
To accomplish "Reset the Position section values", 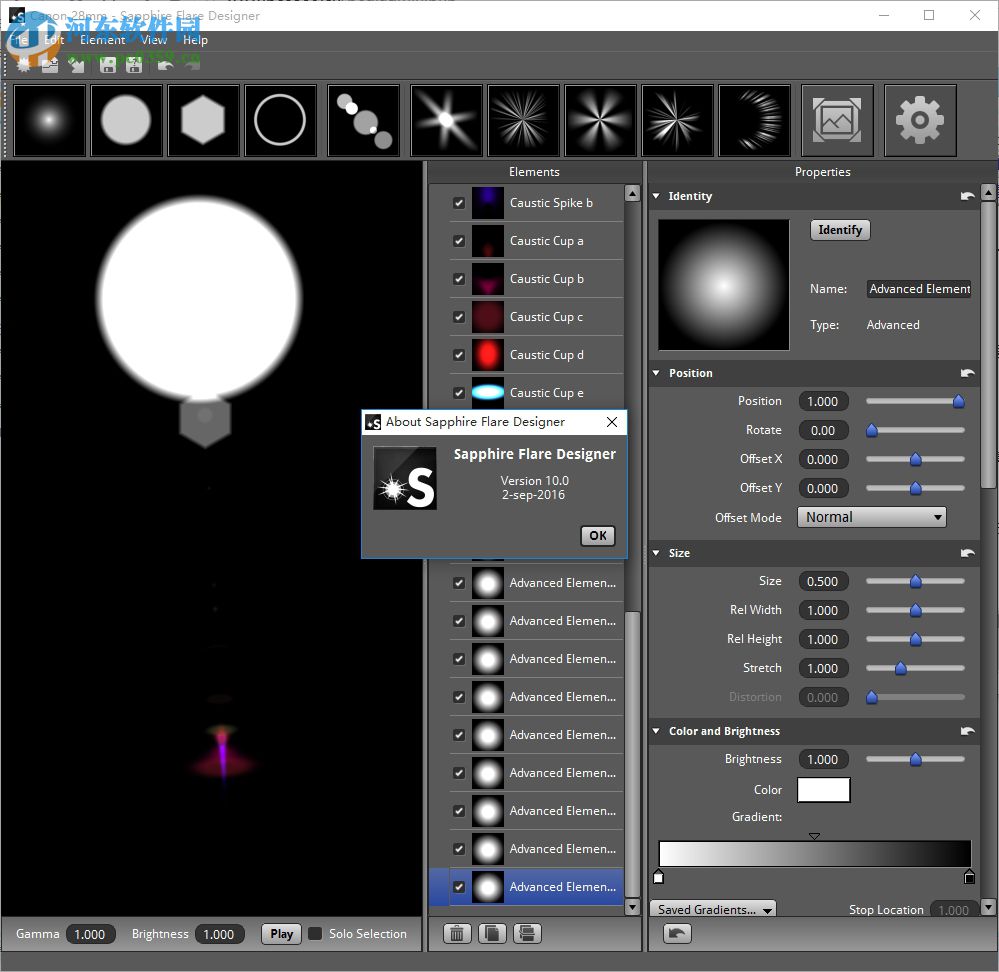I will tap(967, 373).
